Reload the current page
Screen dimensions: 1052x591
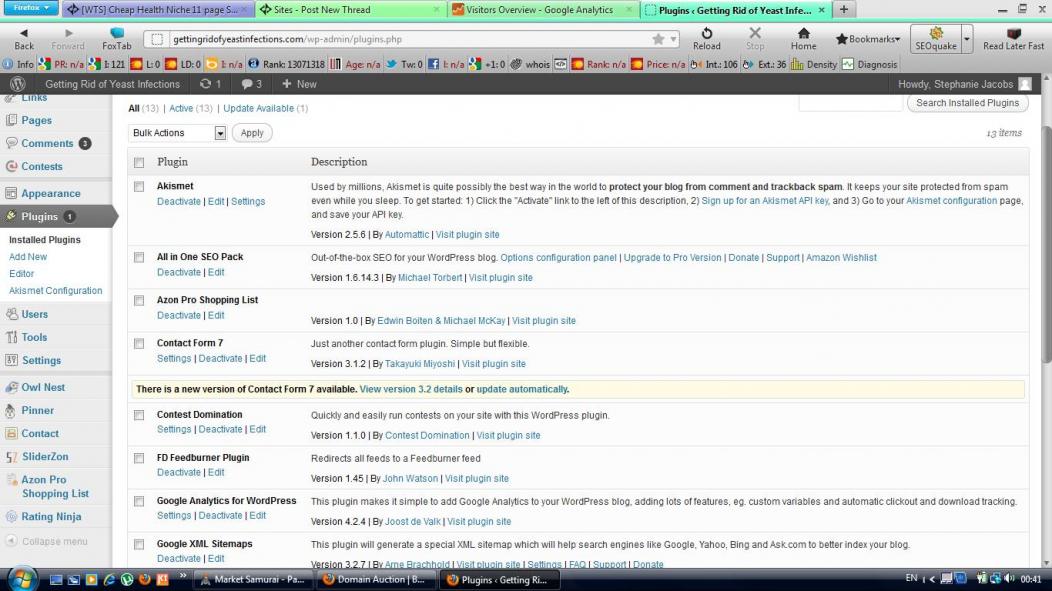(x=706, y=38)
